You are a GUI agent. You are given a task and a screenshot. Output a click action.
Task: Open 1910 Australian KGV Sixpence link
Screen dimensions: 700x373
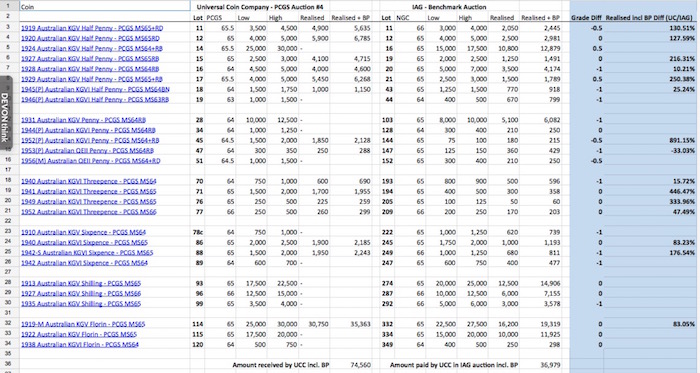point(83,232)
